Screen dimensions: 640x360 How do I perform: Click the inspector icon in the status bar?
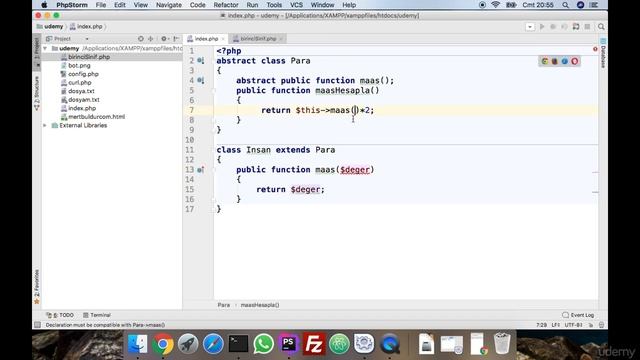point(601,325)
